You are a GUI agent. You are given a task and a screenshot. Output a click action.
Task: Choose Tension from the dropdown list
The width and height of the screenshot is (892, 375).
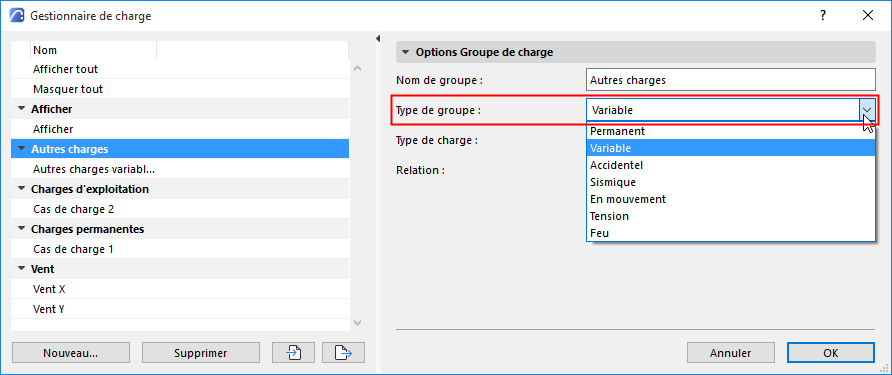(730, 216)
